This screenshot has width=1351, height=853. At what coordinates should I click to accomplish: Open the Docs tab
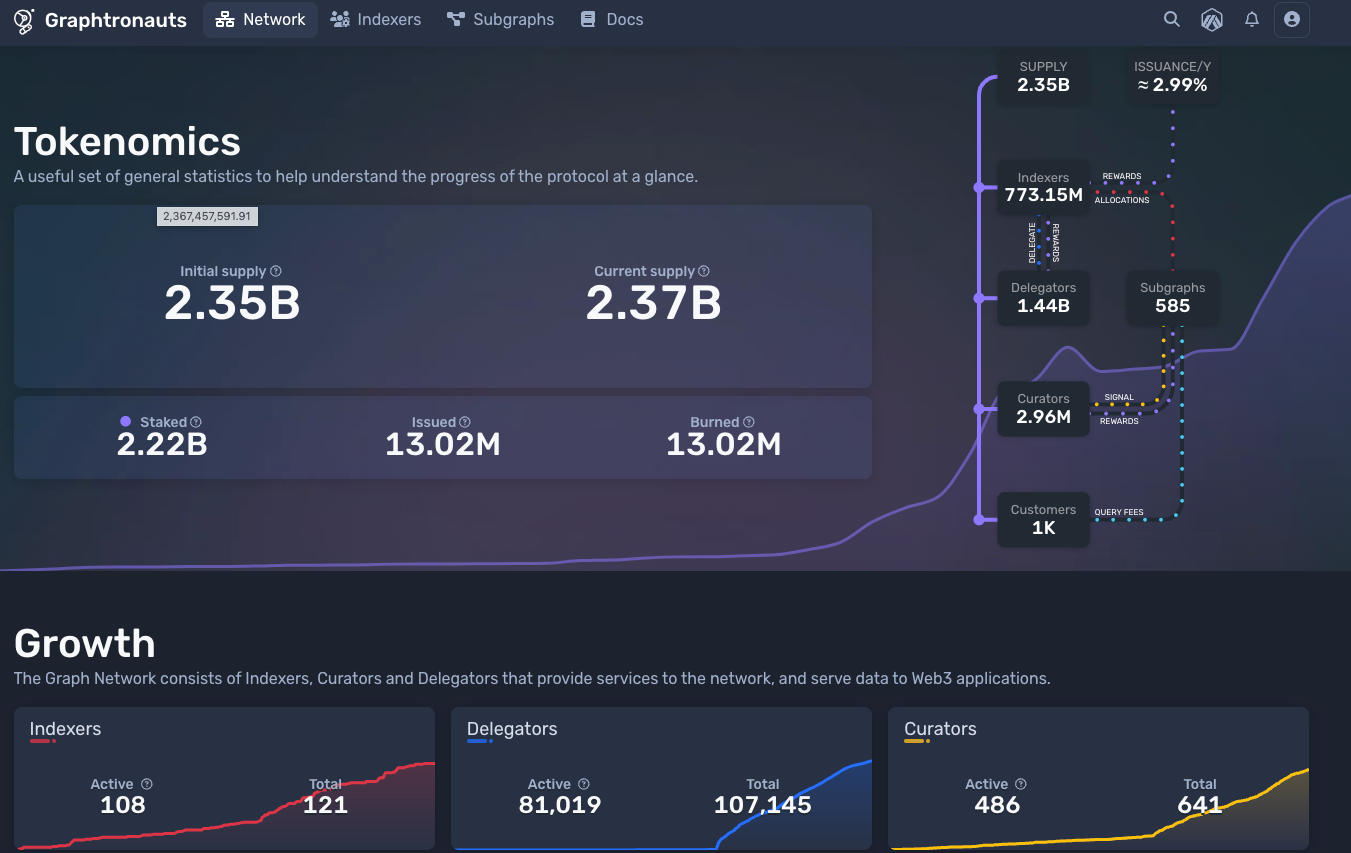click(x=612, y=19)
